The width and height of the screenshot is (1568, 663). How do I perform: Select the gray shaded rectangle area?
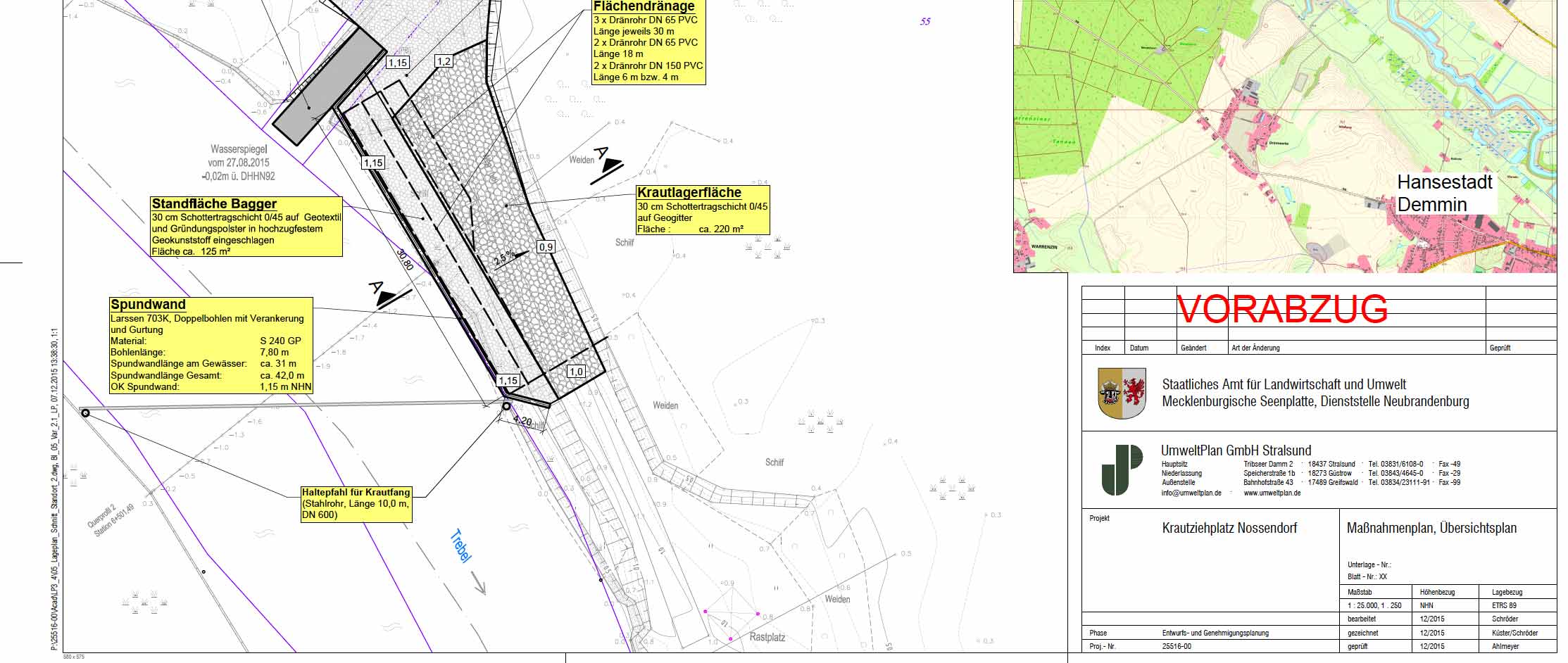(x=328, y=88)
